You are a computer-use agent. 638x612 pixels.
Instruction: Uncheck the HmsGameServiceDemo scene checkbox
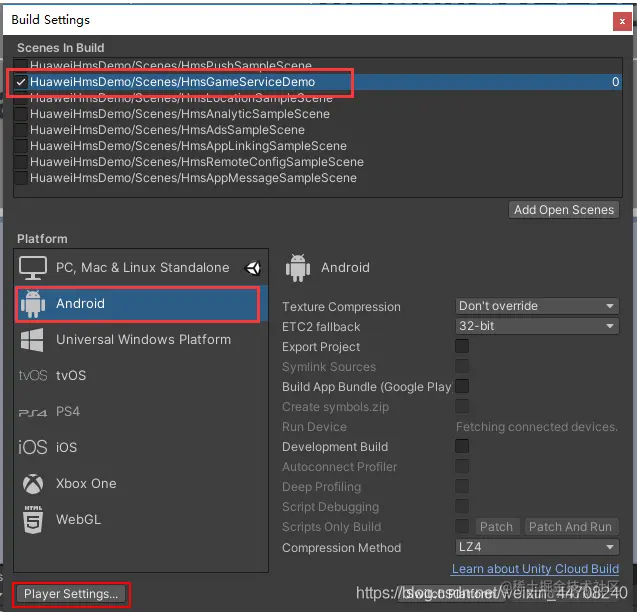pos(21,82)
